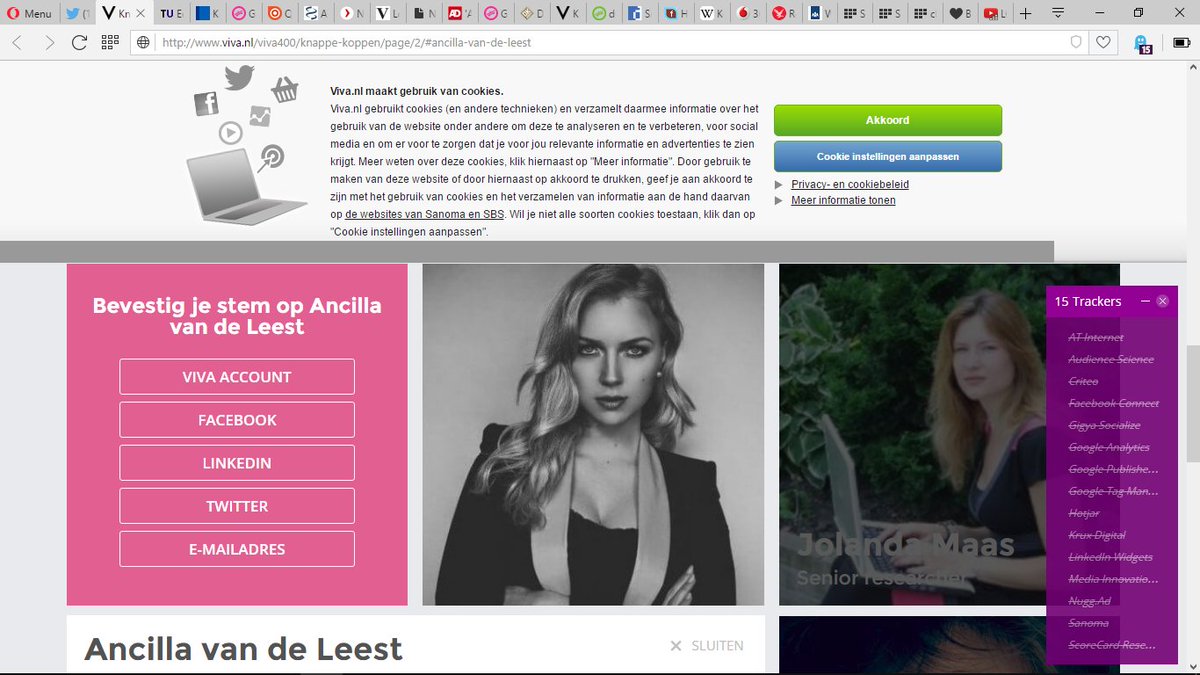The height and width of the screenshot is (675, 1200).
Task: Click the shield icon in address bar
Action: 1076,42
